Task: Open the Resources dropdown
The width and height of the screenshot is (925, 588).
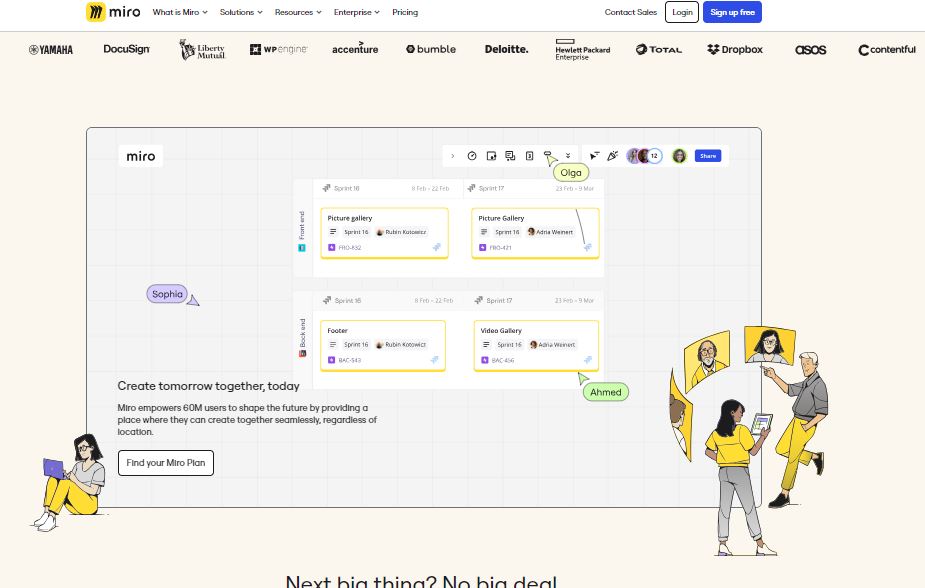Action: point(298,12)
